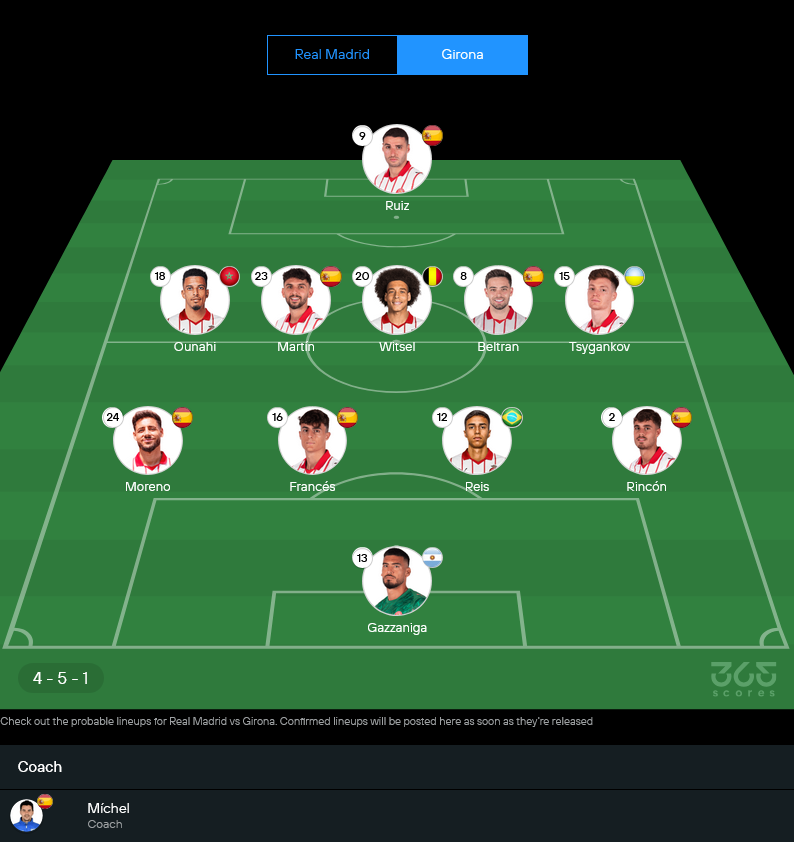Click the Morocco flag next to Ounahi
Screen dimensions: 794x842
pyautogui.click(x=230, y=277)
